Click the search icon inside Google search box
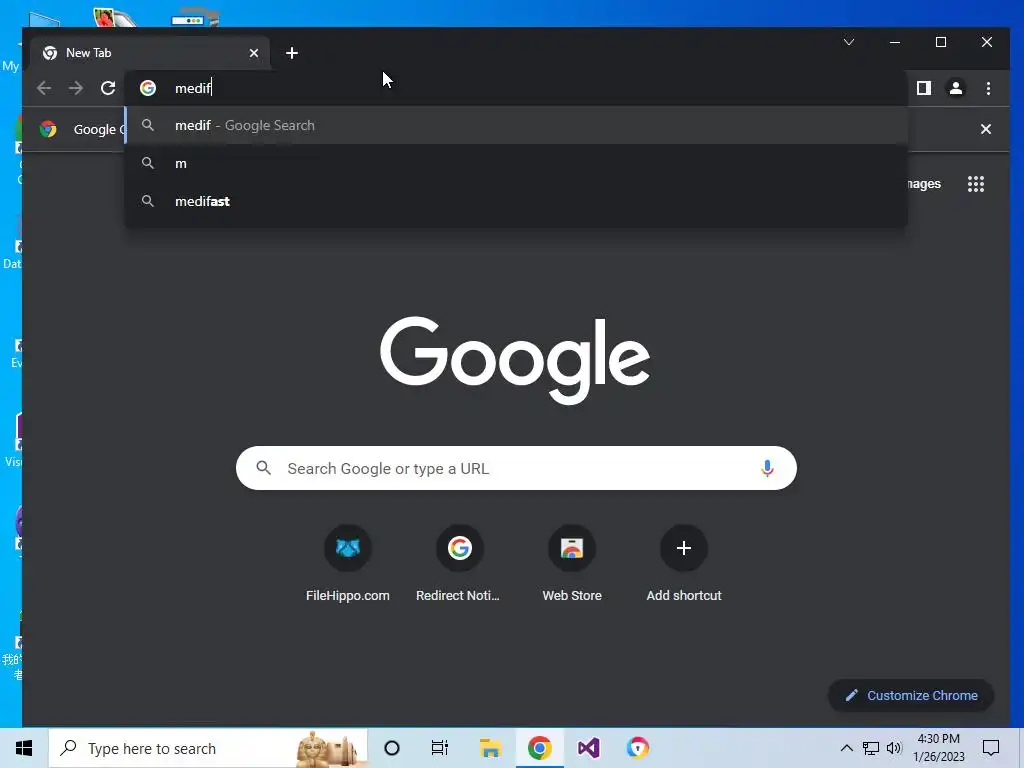The height and width of the screenshot is (768, 1024). (x=264, y=468)
